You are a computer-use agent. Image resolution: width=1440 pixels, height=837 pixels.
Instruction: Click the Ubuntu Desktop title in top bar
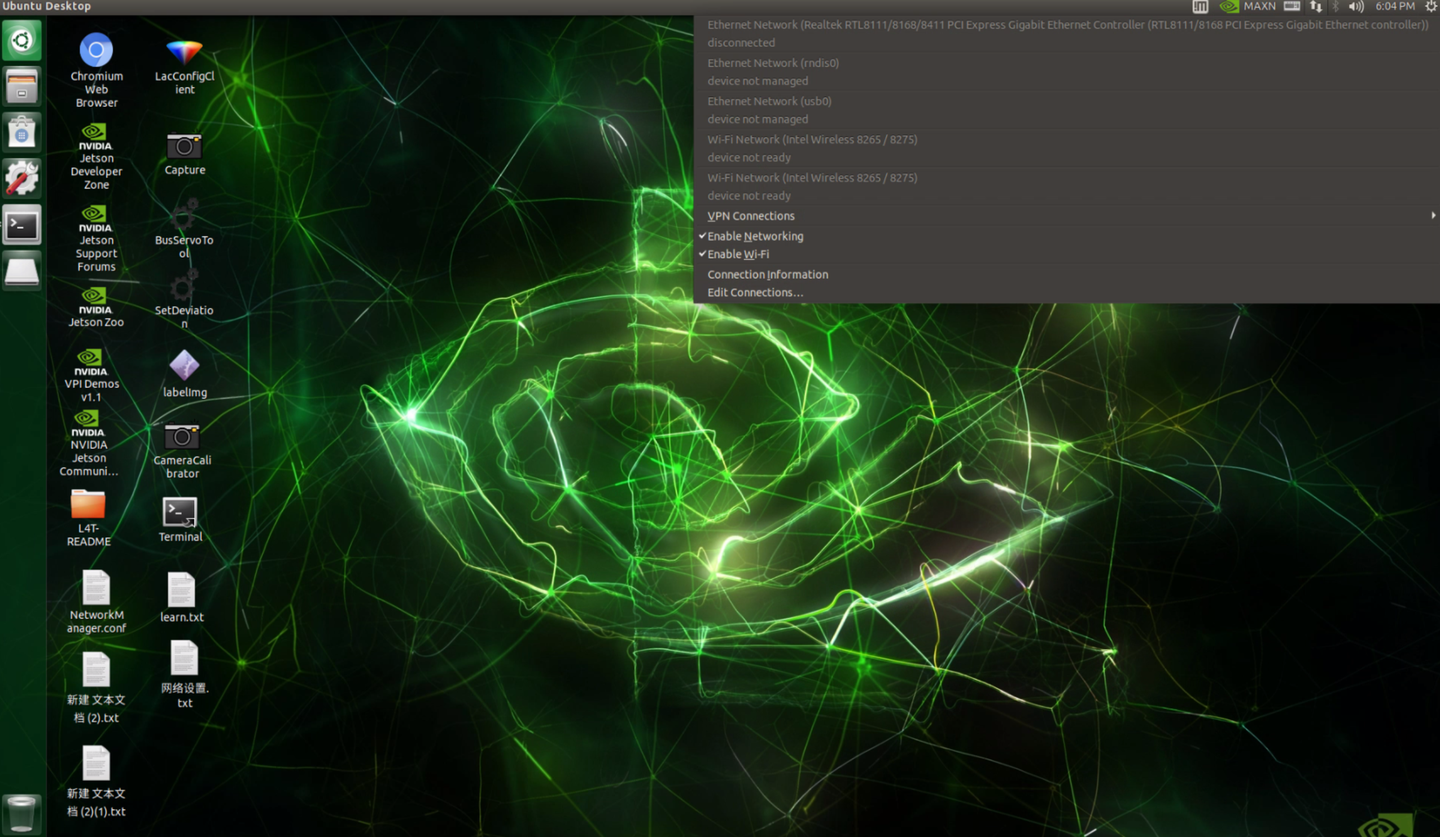(x=47, y=7)
